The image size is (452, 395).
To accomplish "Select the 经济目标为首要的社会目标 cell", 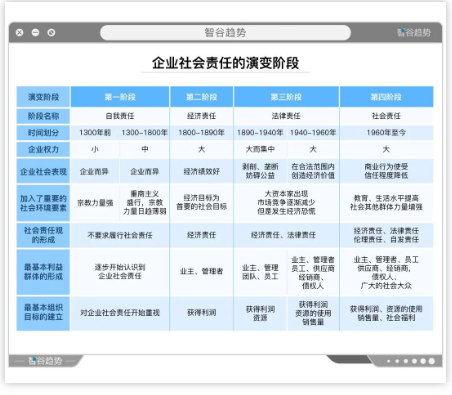I will pyautogui.click(x=202, y=202).
